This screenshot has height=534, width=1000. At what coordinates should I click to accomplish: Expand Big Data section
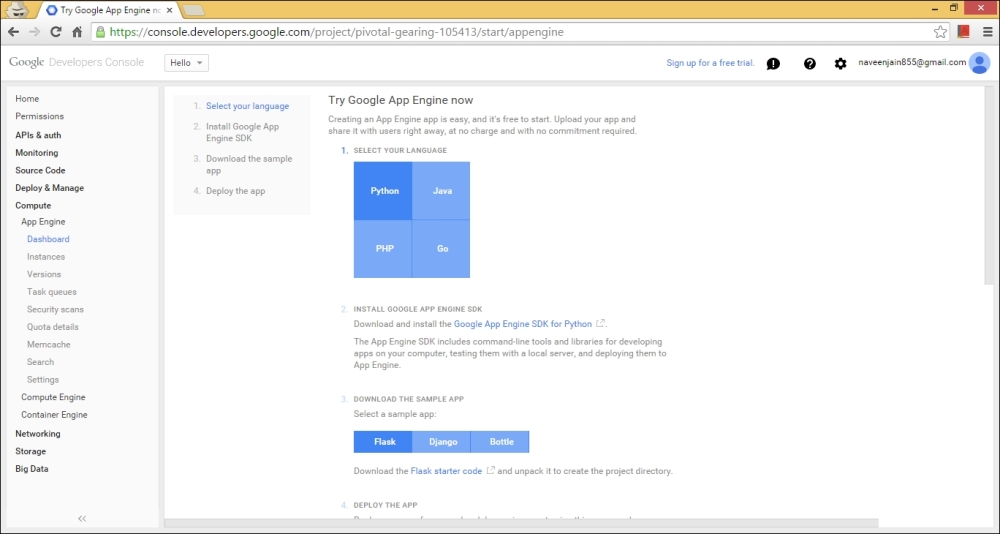pos(31,469)
